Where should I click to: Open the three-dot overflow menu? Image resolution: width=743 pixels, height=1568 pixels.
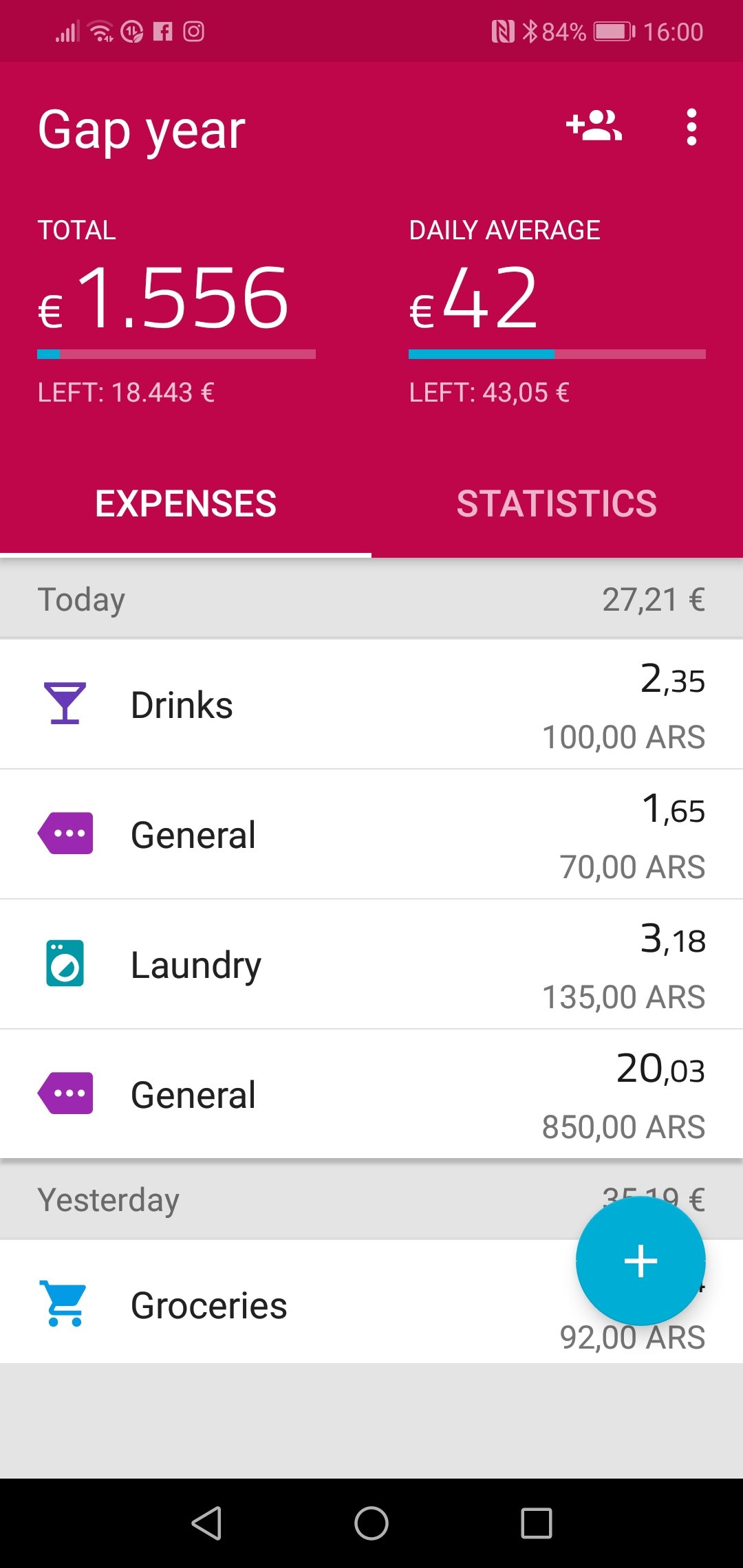click(x=691, y=127)
